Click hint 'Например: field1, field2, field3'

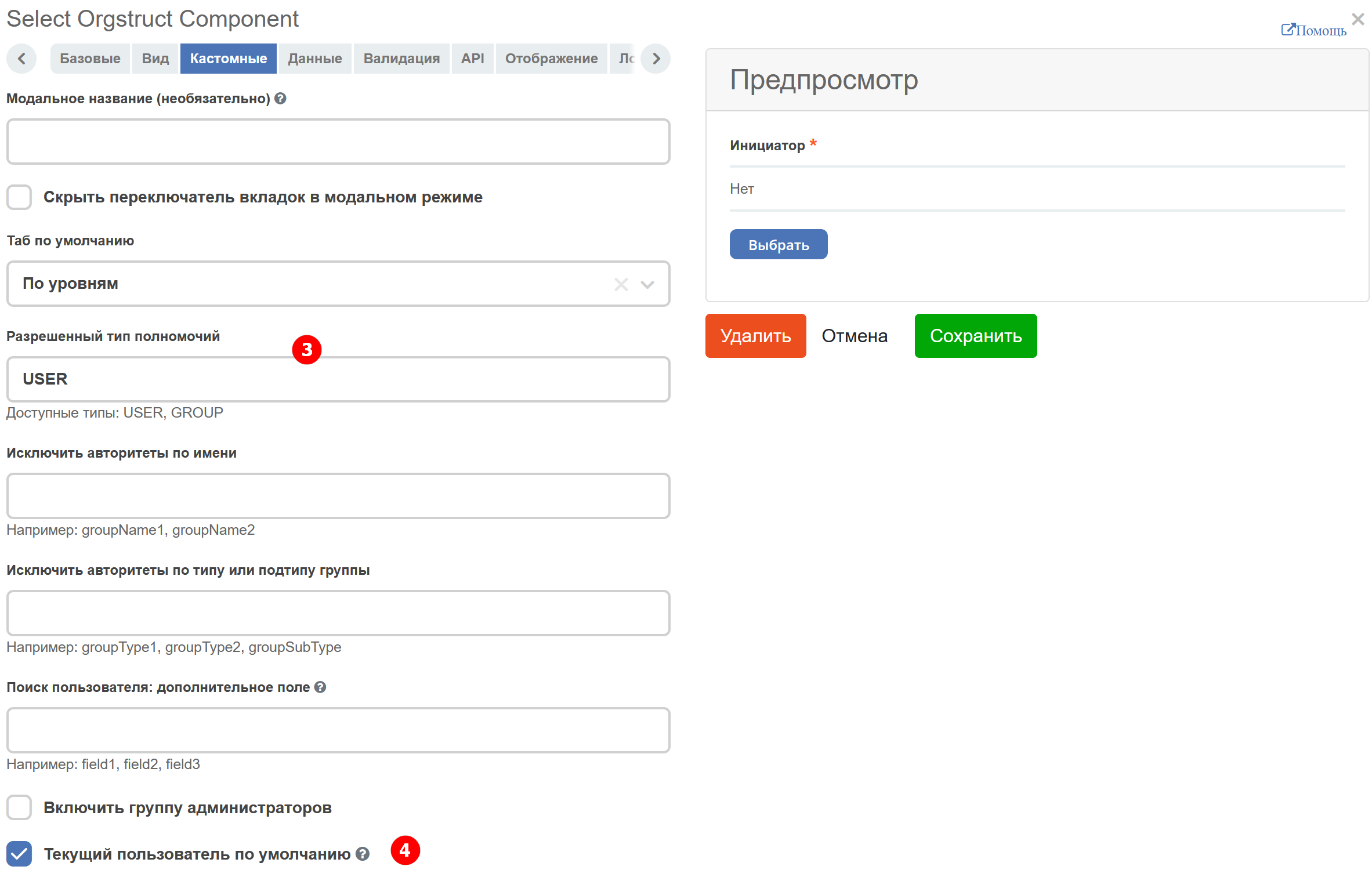103,764
